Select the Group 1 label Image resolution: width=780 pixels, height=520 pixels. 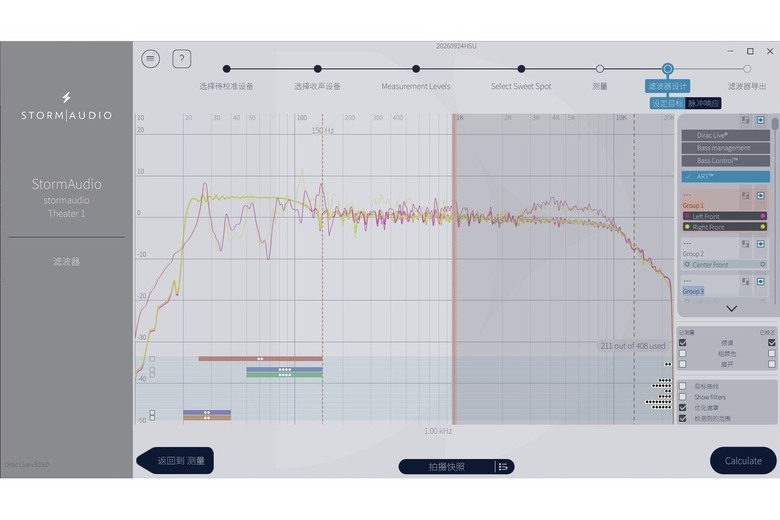[693, 205]
